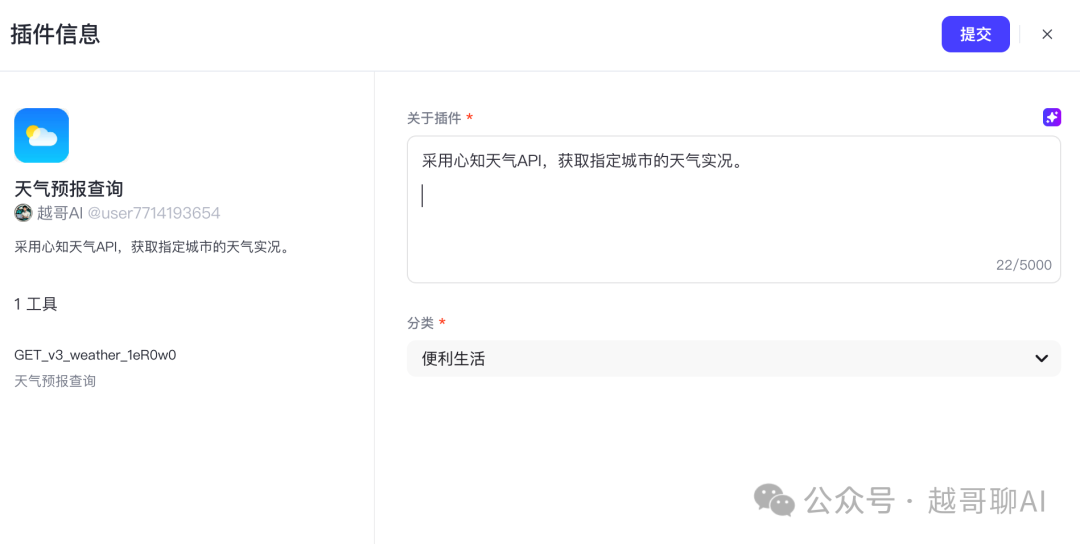
Task: Click the WeChat logo in the watermark
Action: pyautogui.click(x=774, y=500)
